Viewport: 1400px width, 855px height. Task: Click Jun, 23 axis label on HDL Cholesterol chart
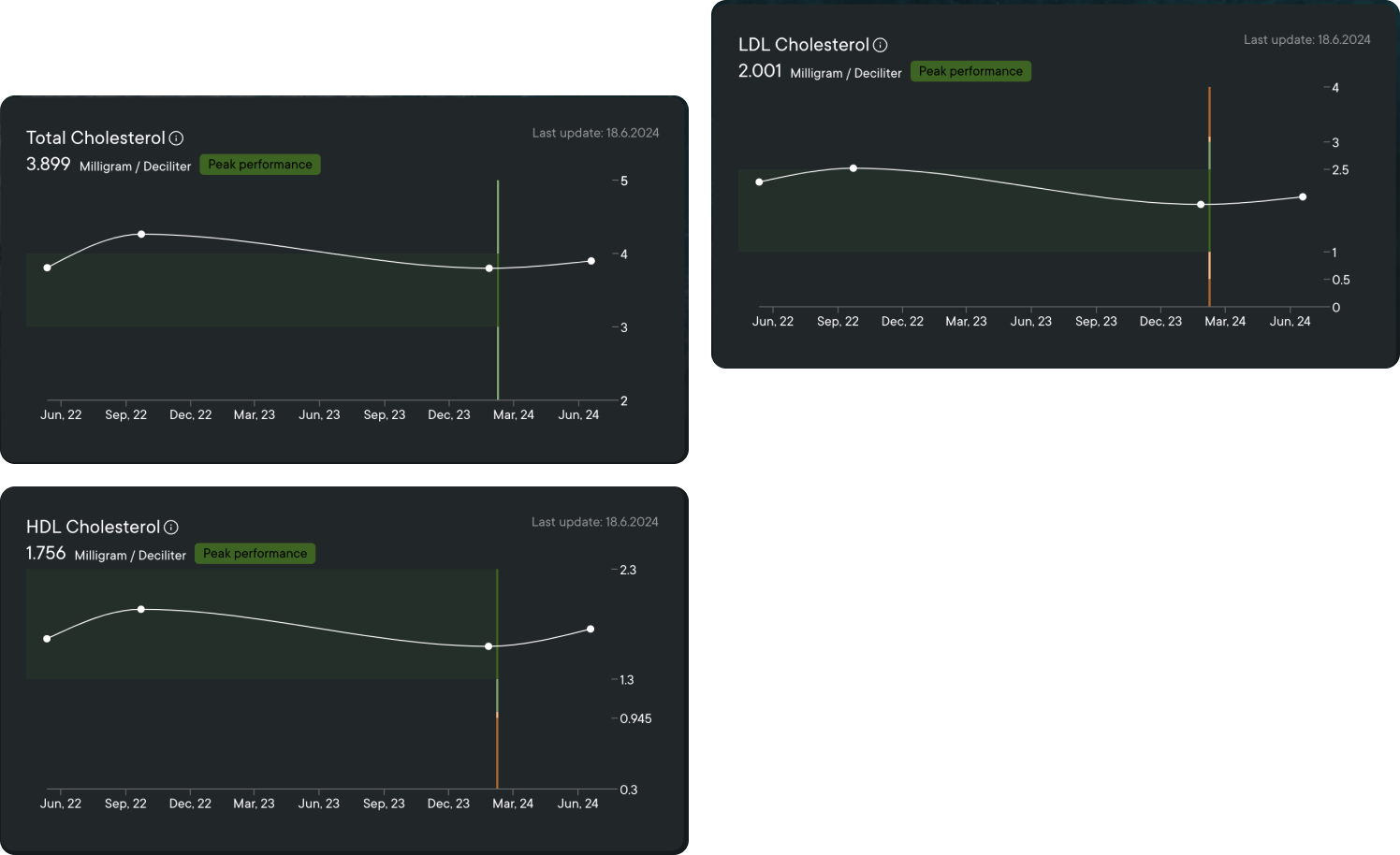(x=319, y=804)
